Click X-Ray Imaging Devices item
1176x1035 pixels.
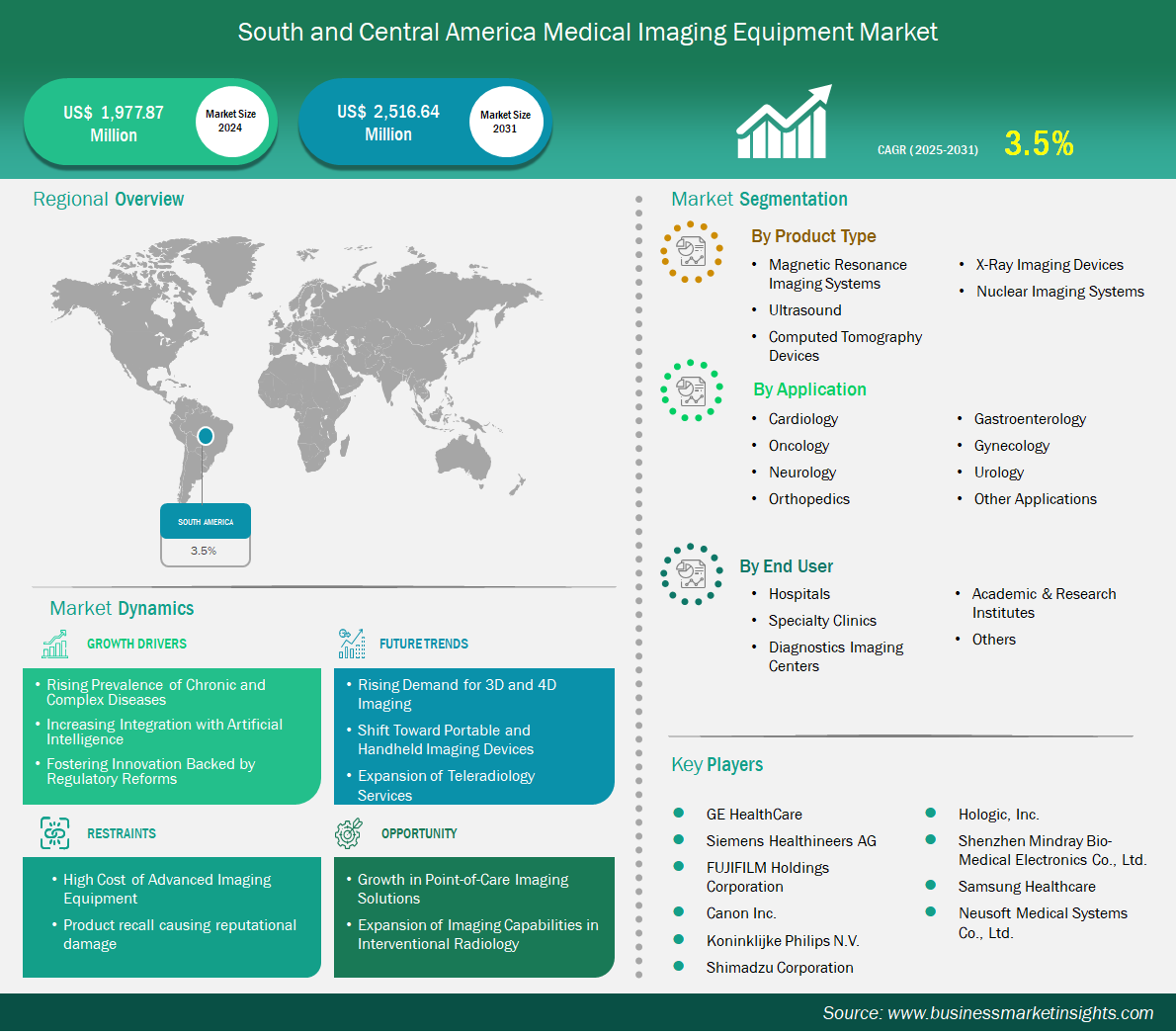pyautogui.click(x=1050, y=265)
